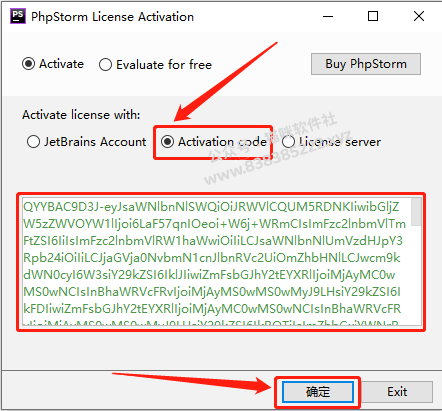Select the Activate radio option

[53, 64]
